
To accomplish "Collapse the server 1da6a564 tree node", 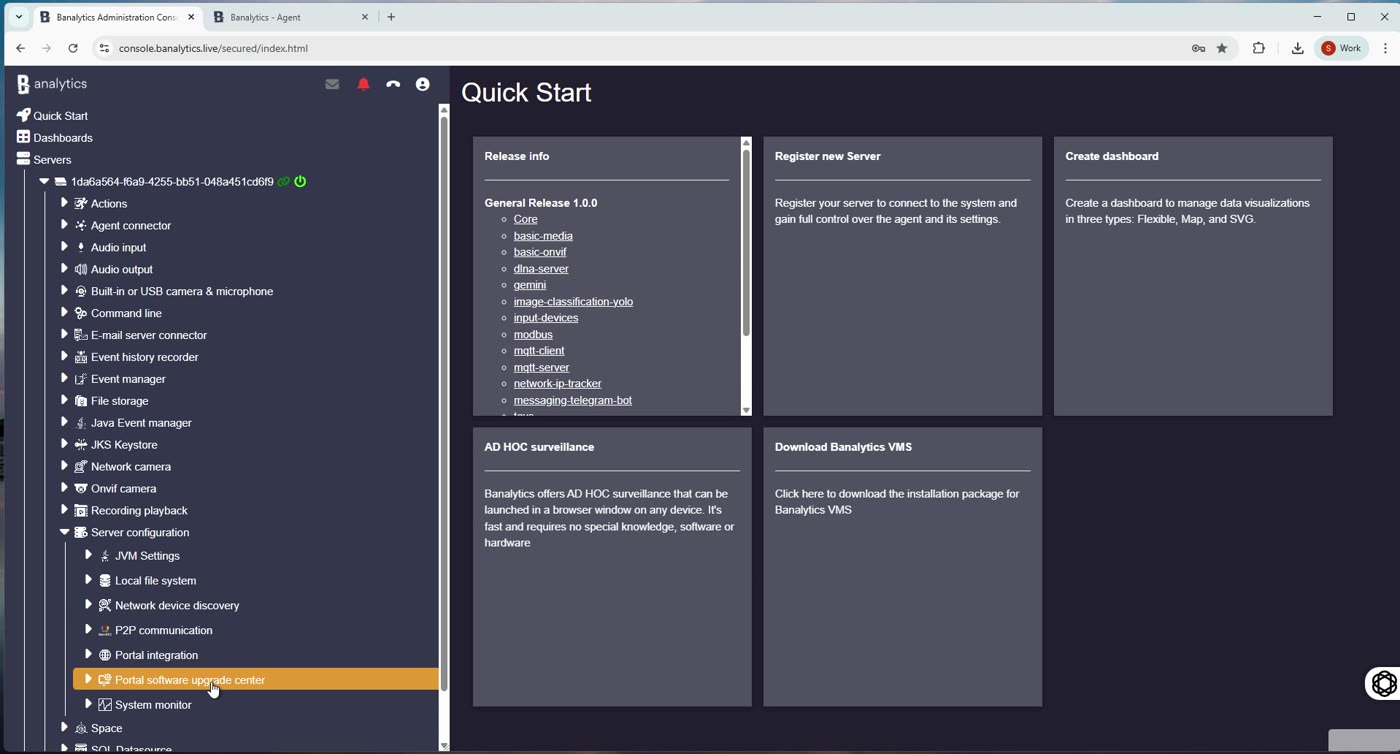I will (44, 182).
